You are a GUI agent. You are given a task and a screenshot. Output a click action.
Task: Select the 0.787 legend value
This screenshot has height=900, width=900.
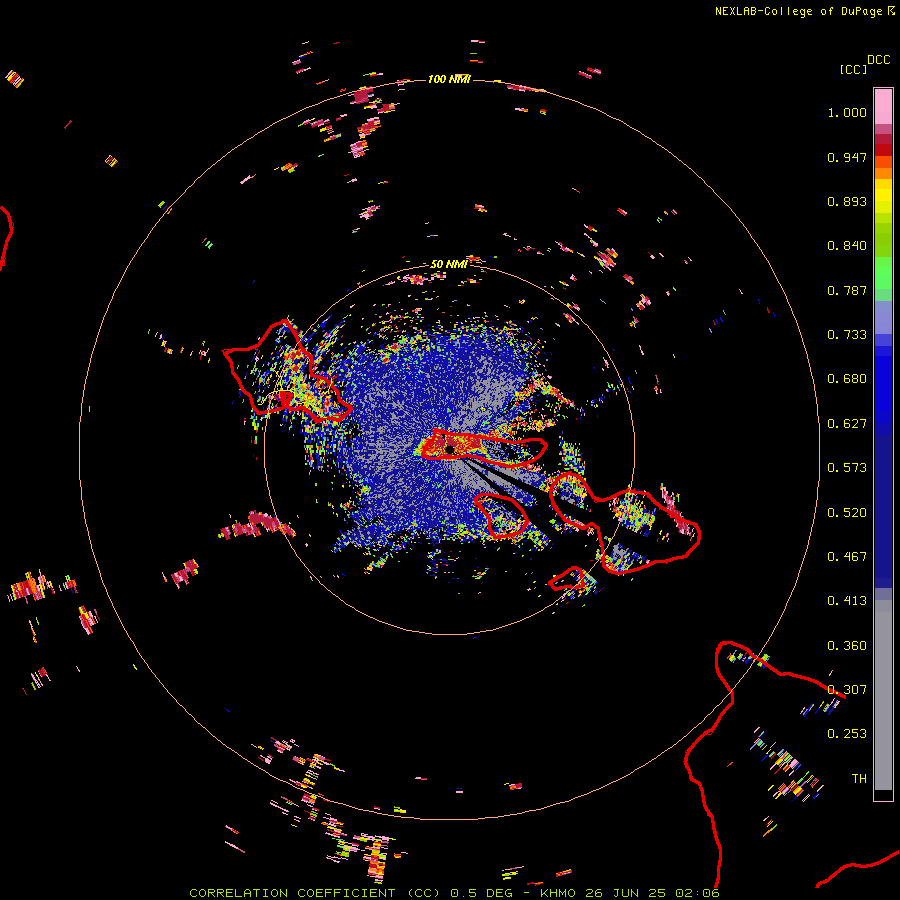pos(847,290)
